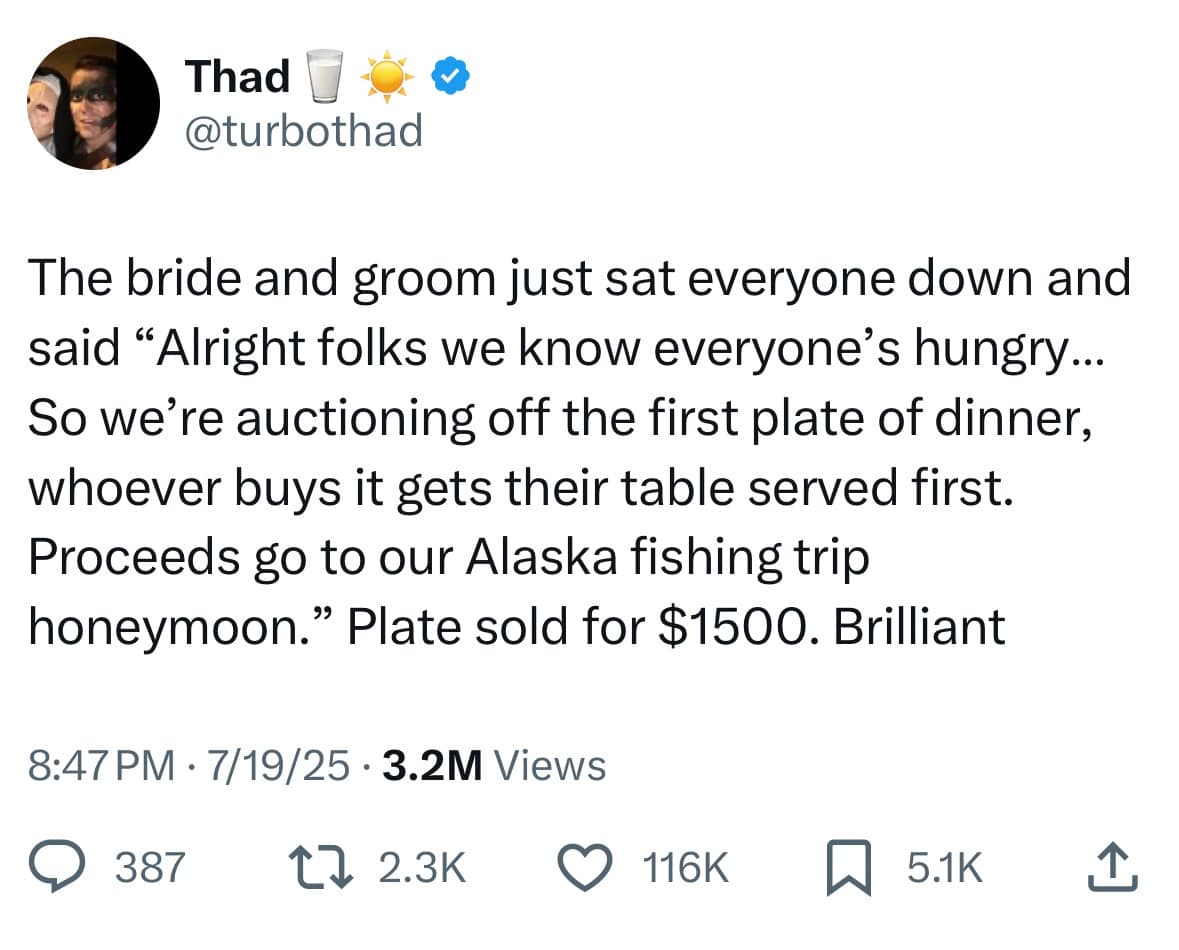The width and height of the screenshot is (1179, 950).
Task: Open the @turbothad handle link
Action: 304,130
